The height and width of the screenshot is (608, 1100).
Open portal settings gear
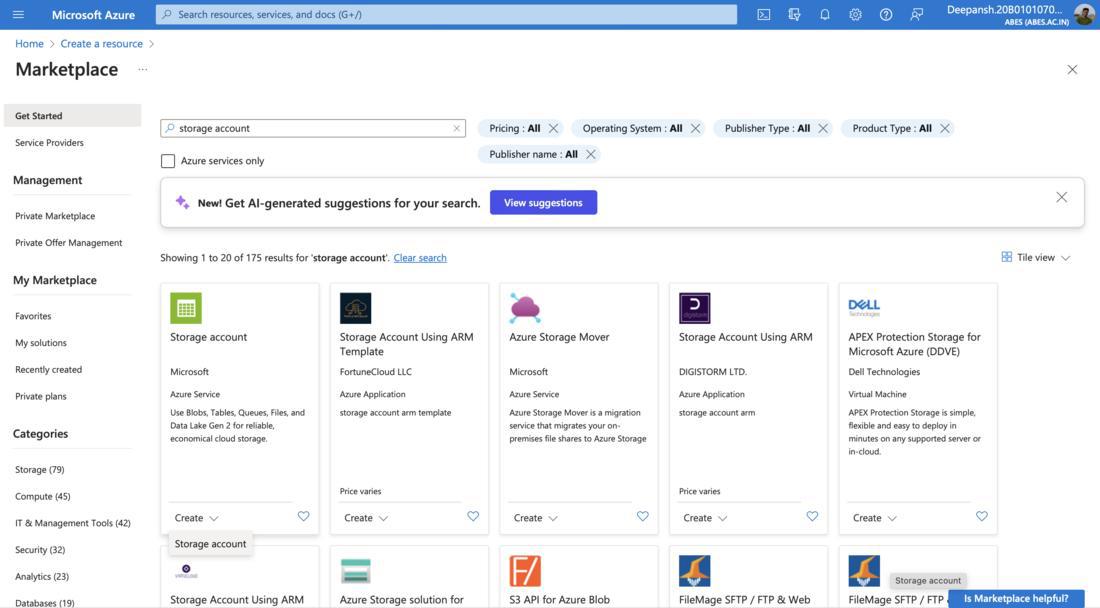(855, 15)
